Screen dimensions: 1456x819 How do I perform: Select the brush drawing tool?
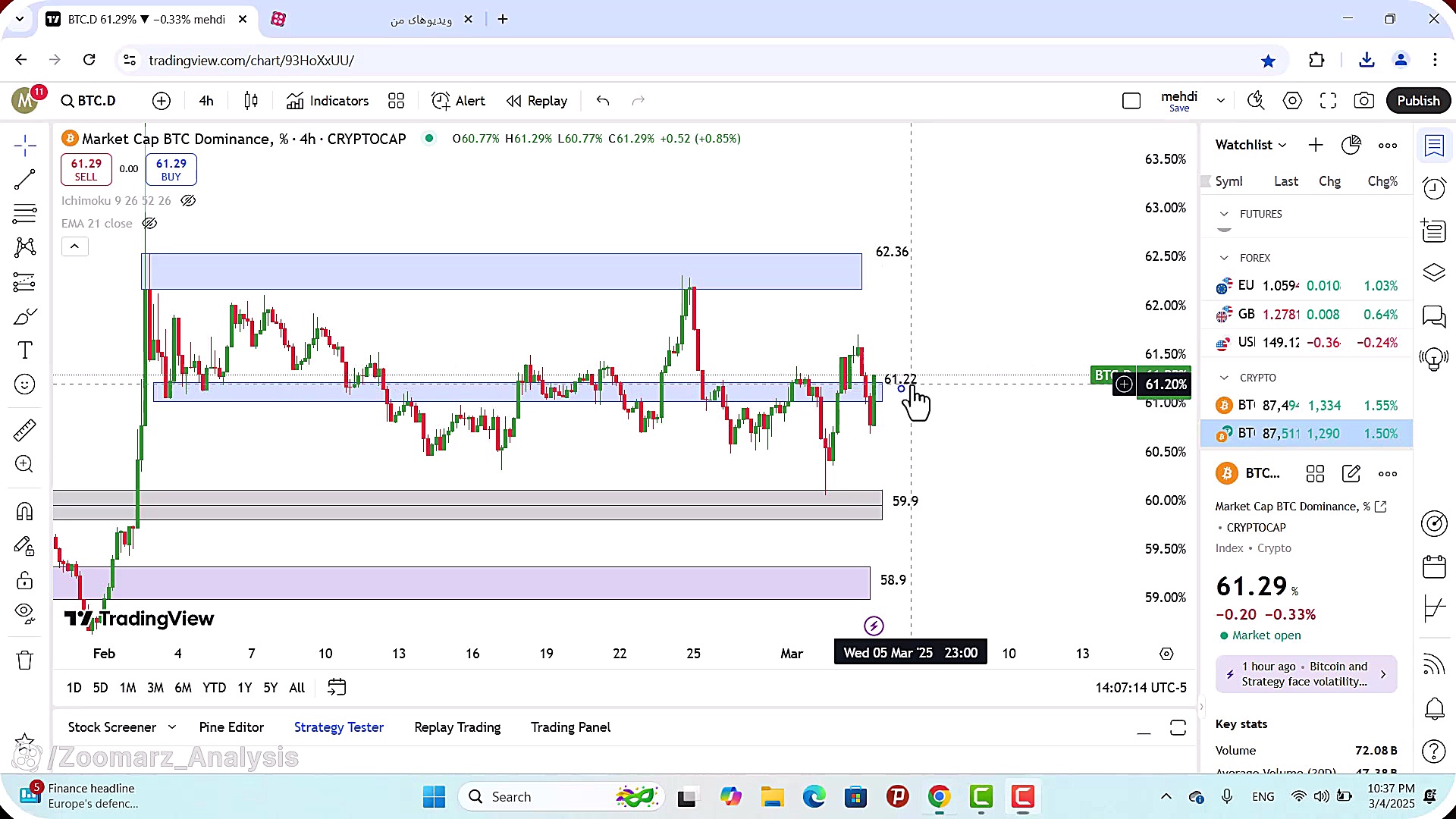click(x=25, y=316)
